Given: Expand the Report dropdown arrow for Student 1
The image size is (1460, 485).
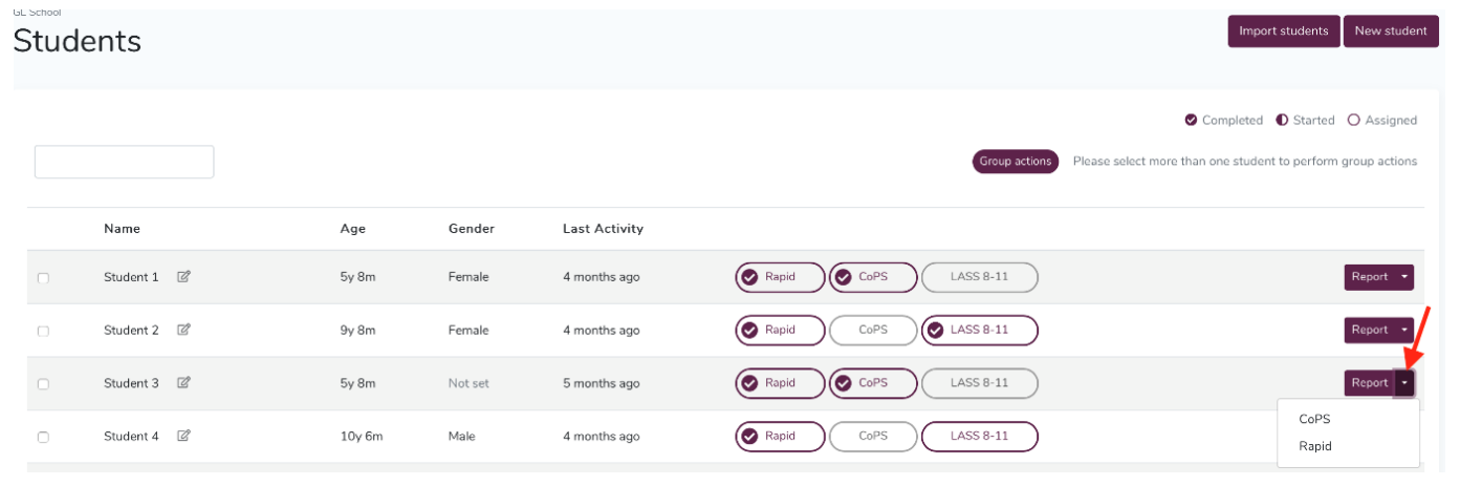Looking at the screenshot, I should click(1404, 277).
